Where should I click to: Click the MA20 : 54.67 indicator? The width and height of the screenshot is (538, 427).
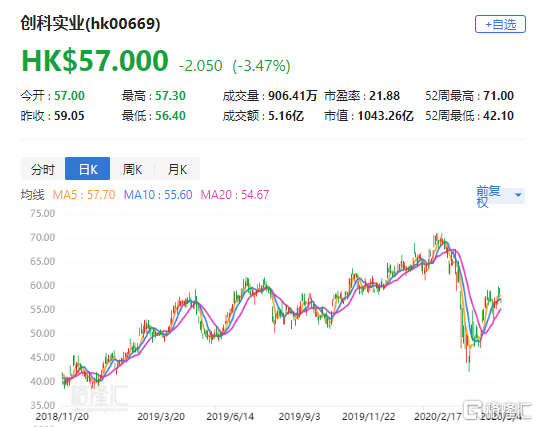click(235, 195)
